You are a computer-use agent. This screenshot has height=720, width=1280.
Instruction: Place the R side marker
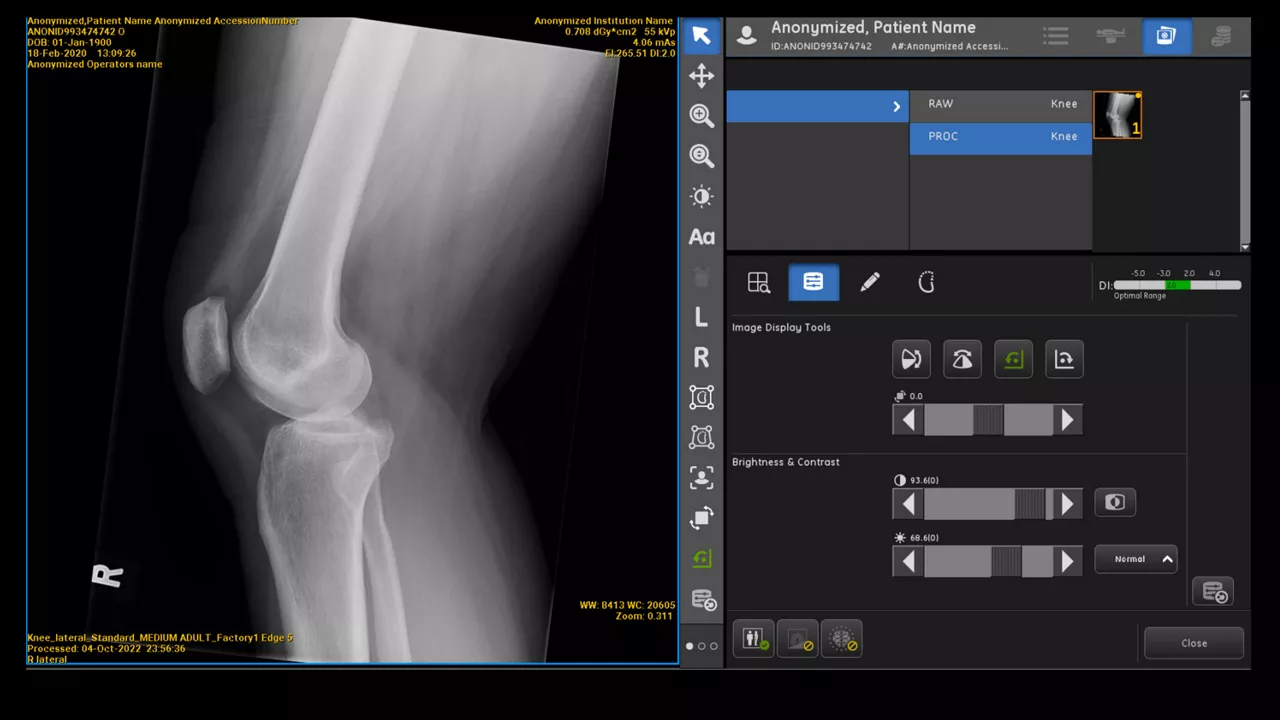tap(701, 357)
